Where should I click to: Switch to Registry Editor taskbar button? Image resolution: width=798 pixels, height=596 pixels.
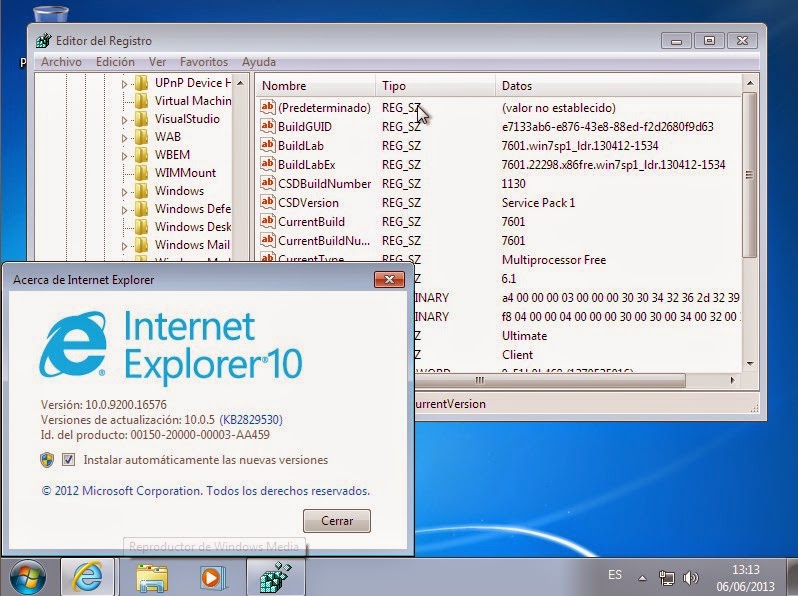click(x=275, y=577)
